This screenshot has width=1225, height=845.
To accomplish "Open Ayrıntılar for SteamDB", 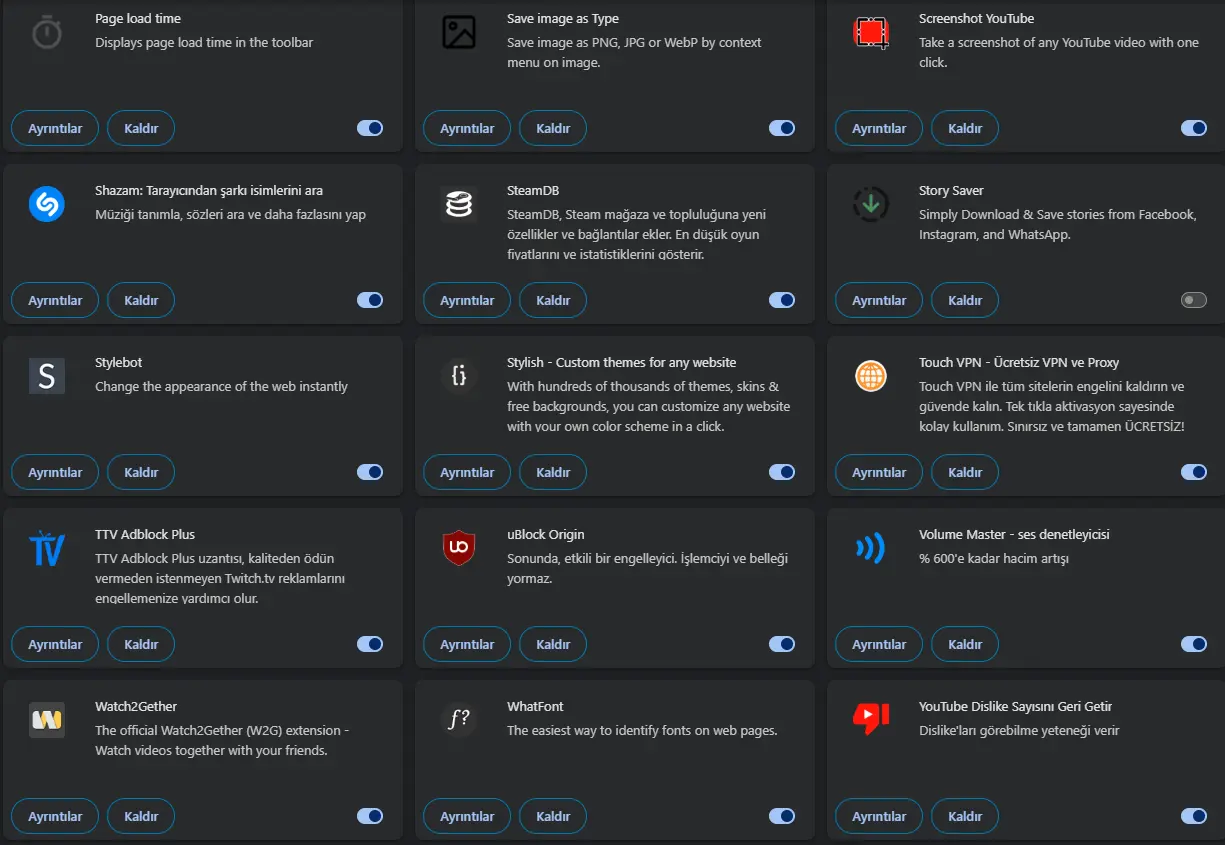I will click(467, 300).
